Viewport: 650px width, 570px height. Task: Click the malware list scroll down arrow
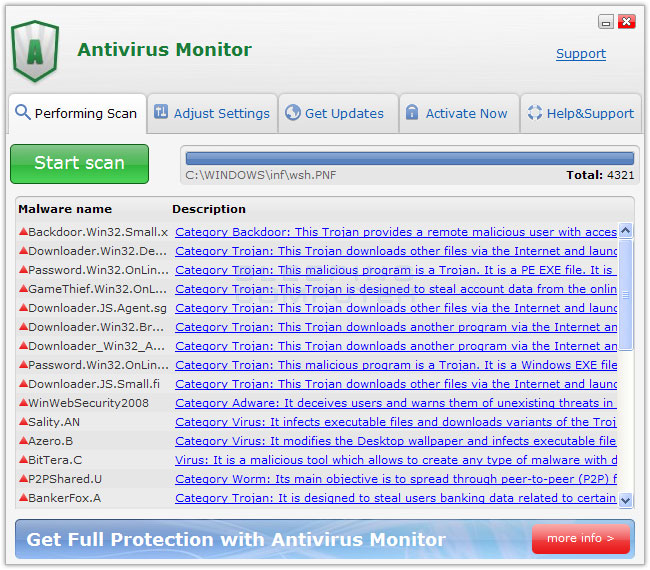click(x=626, y=500)
